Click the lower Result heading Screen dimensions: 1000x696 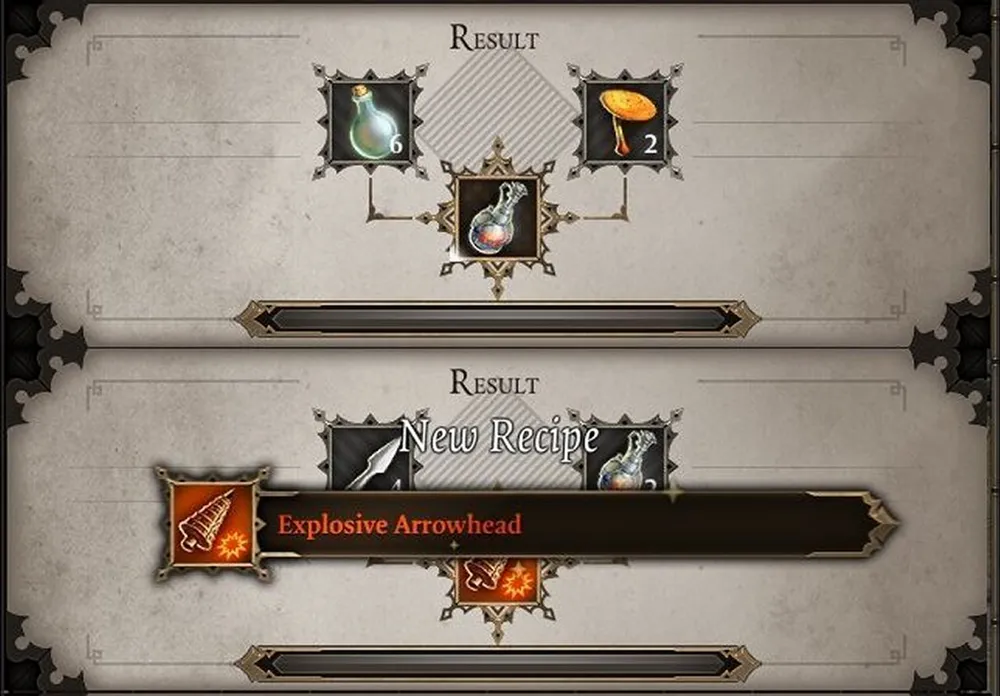click(494, 382)
